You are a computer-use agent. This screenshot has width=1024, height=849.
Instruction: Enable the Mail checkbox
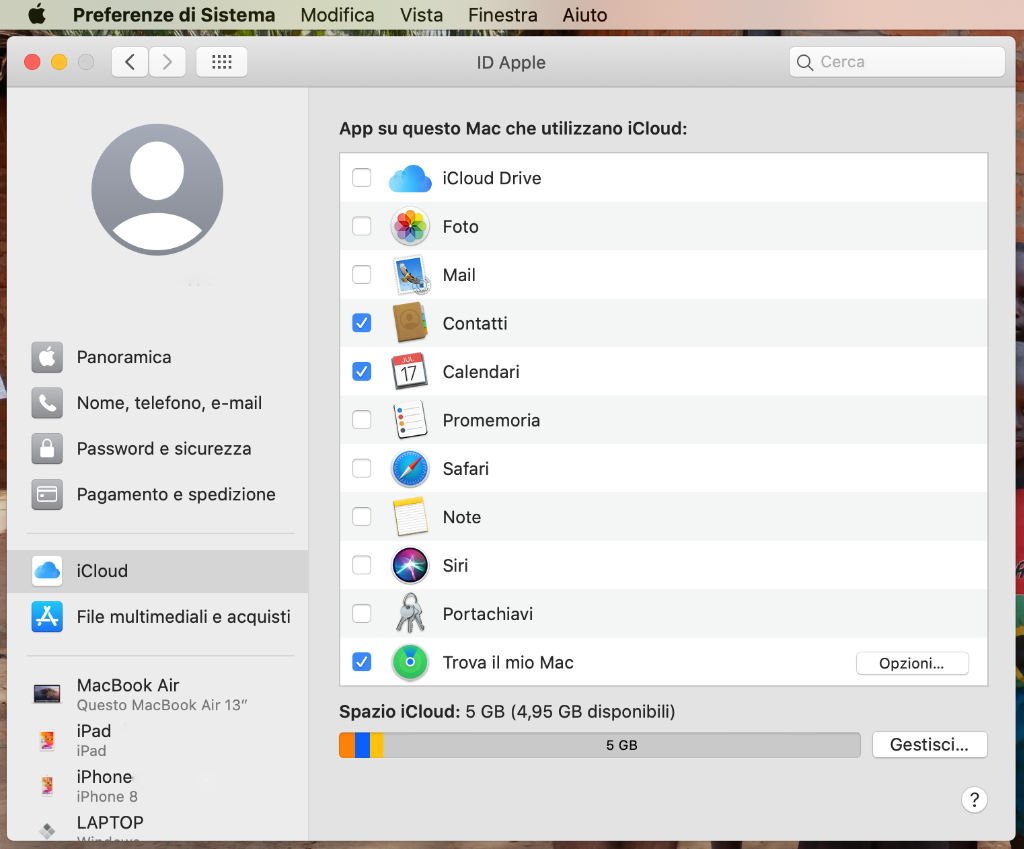click(x=362, y=274)
